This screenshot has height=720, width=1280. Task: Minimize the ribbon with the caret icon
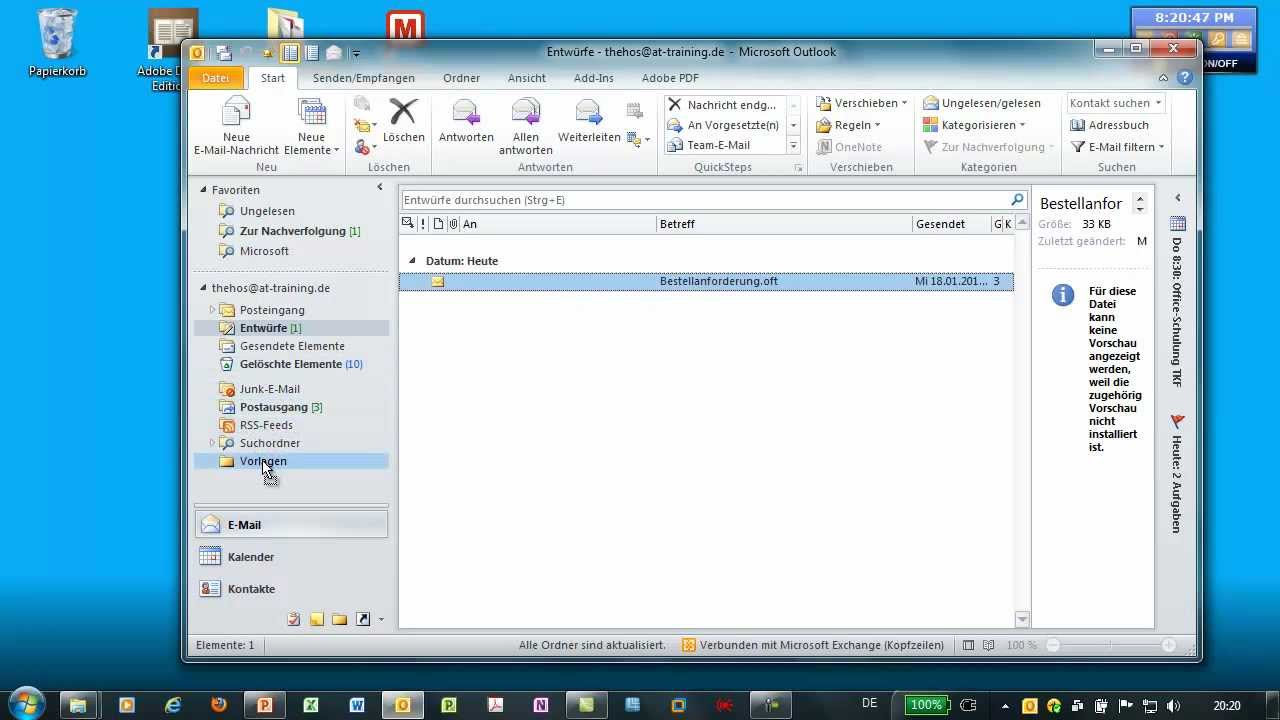(1163, 78)
